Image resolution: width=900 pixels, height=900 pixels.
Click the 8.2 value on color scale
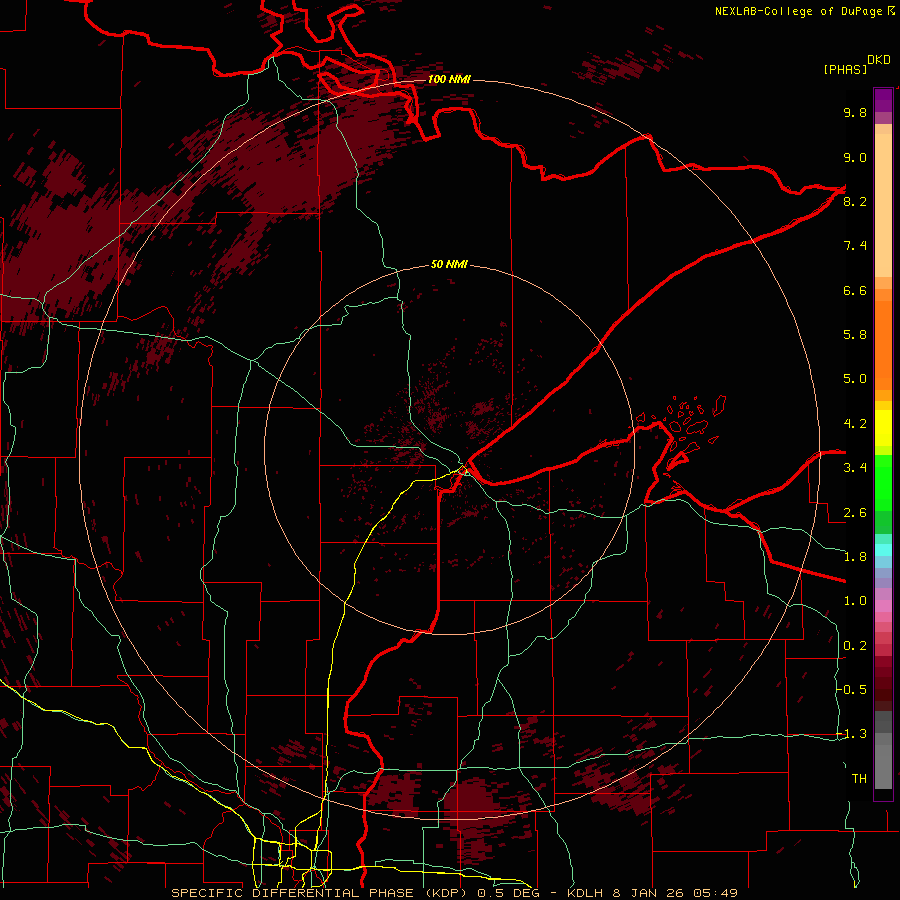(x=855, y=201)
